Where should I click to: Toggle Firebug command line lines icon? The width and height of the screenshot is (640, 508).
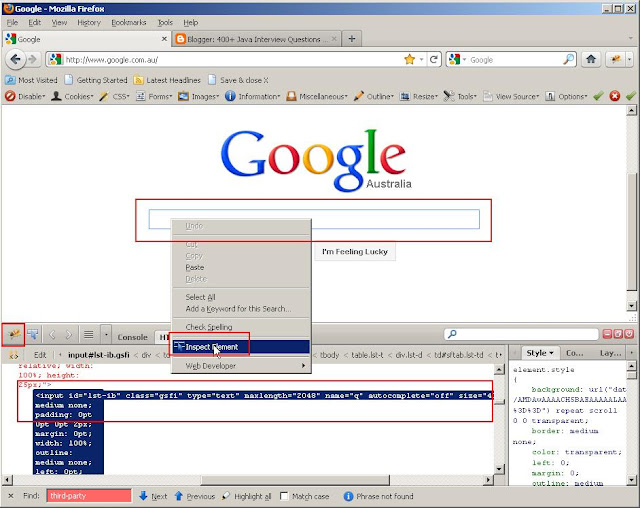coord(89,335)
